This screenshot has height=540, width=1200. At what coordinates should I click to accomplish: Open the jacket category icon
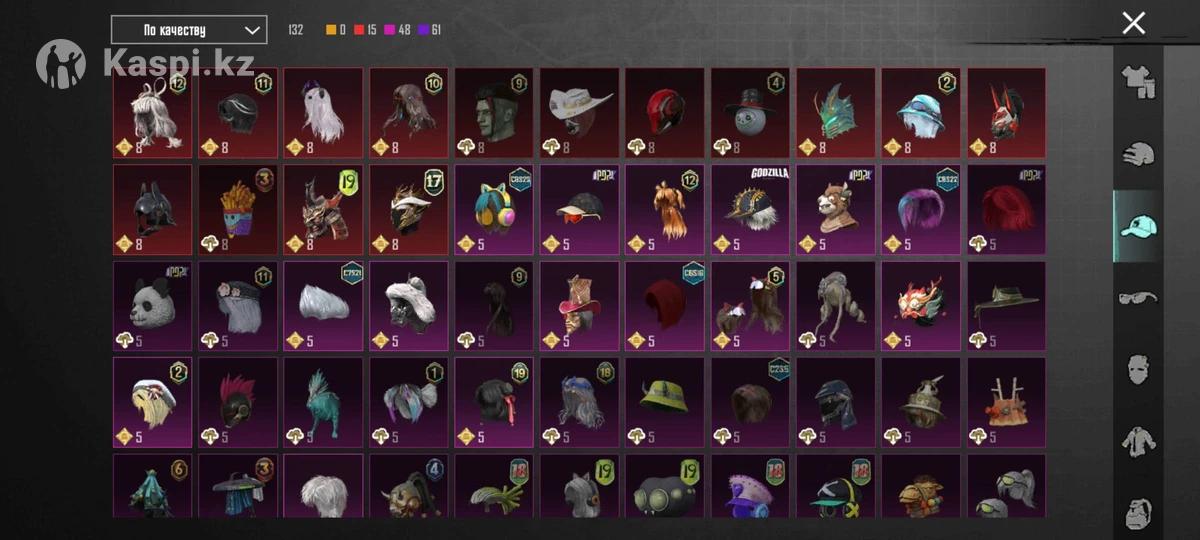(x=1138, y=441)
